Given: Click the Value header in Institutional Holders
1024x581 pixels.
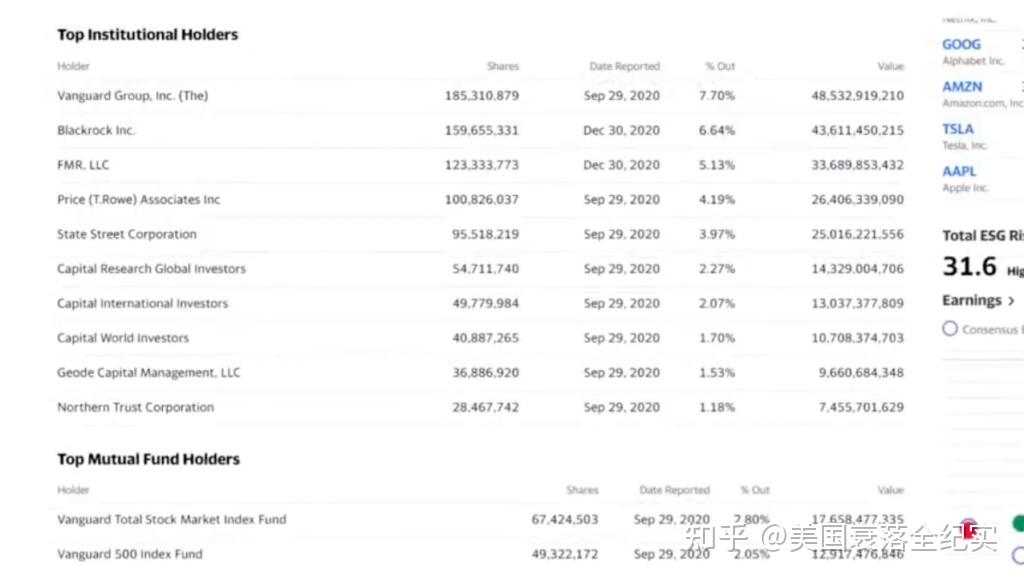Looking at the screenshot, I should 890,67.
